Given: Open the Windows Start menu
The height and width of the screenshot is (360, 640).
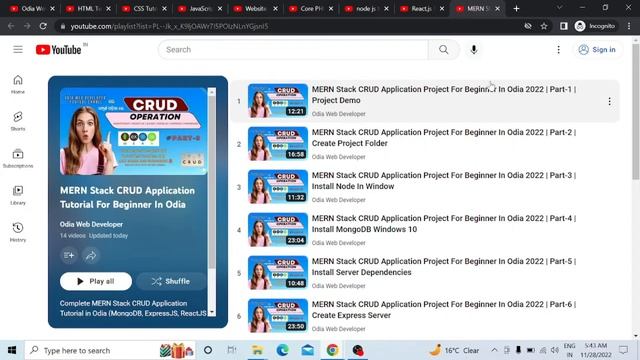Looking at the screenshot, I should [12, 350].
